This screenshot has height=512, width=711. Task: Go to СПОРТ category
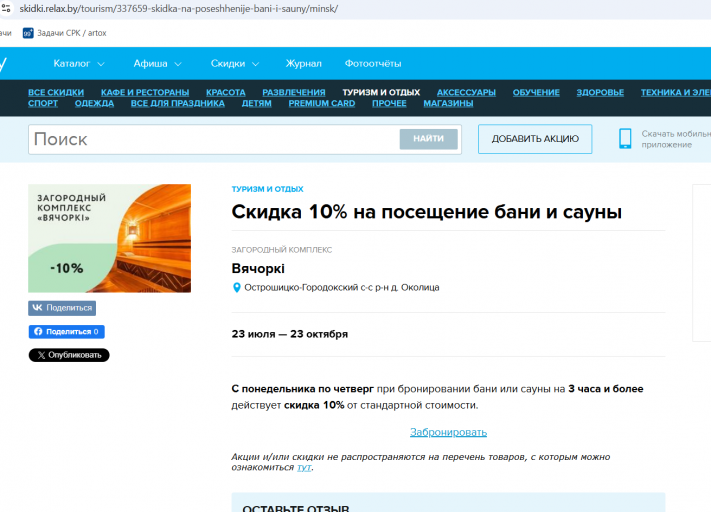(x=43, y=103)
